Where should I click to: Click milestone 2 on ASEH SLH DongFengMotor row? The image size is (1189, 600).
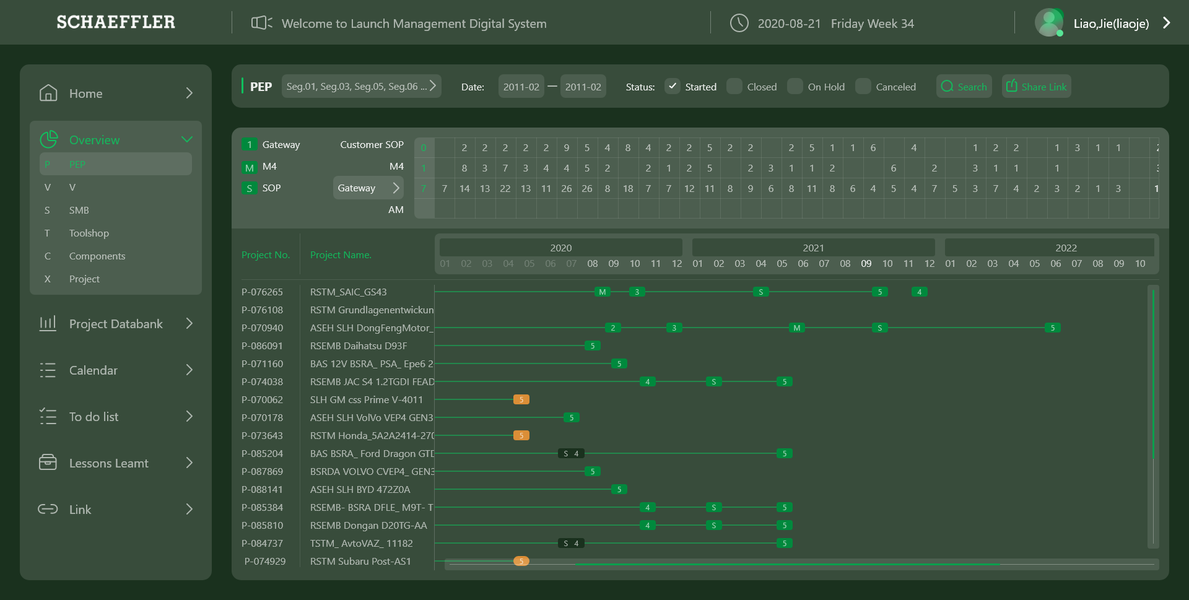pos(613,328)
